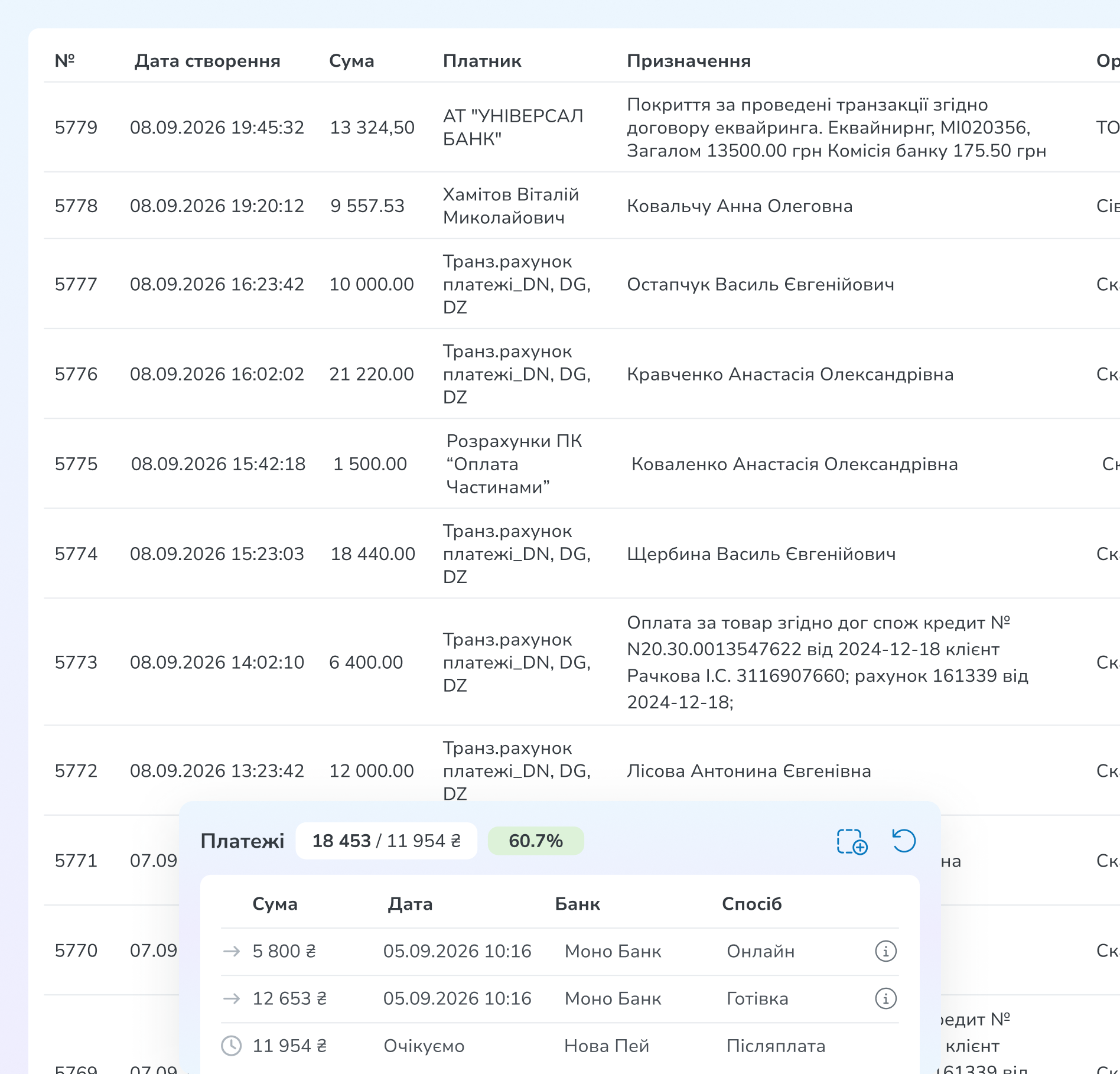Select row number 5773
The image size is (1120, 1074).
[x=76, y=662]
